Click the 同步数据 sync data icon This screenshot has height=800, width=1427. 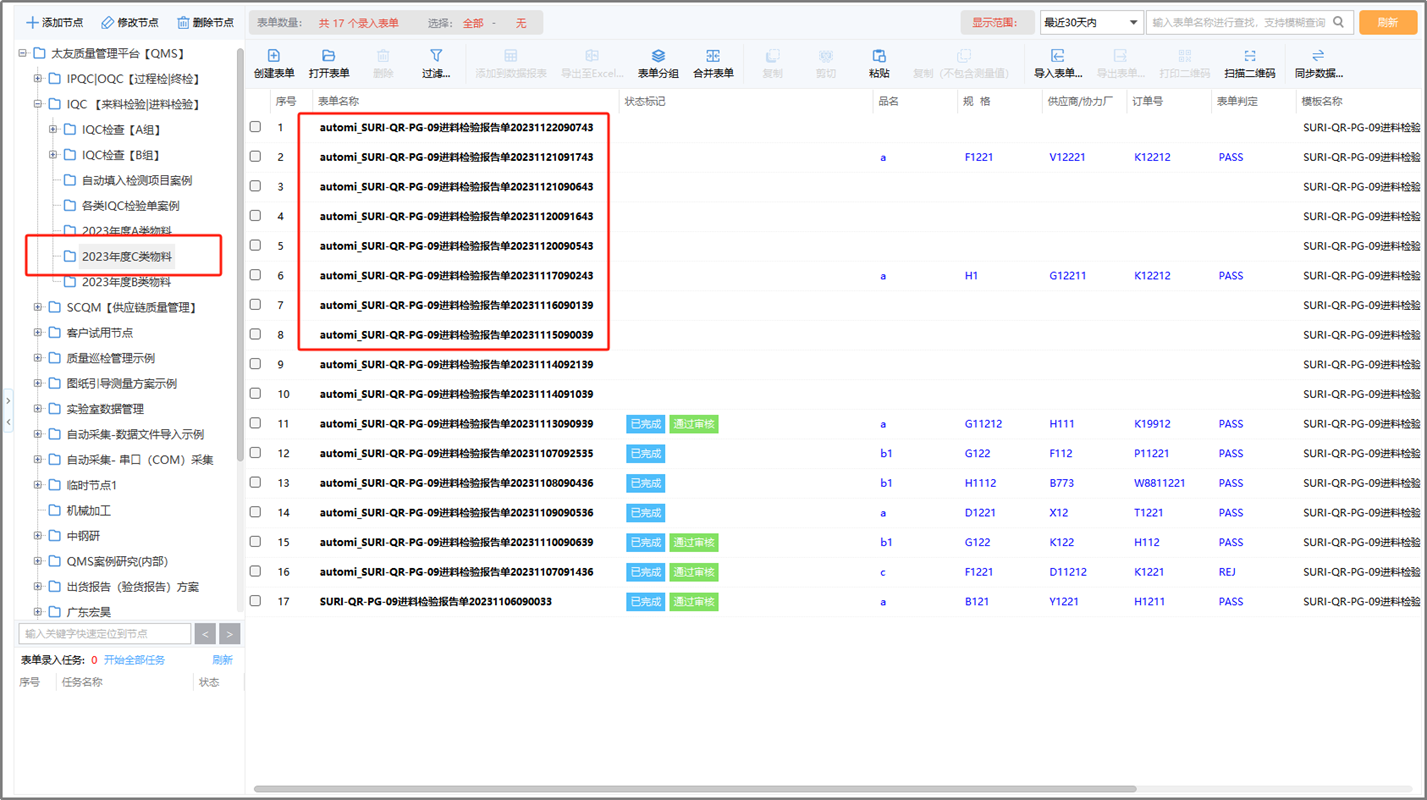[1317, 57]
